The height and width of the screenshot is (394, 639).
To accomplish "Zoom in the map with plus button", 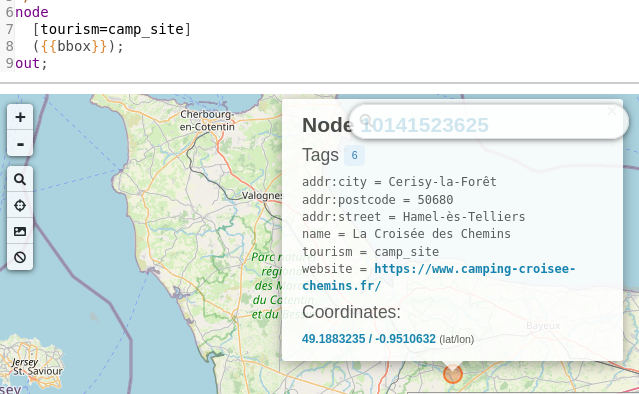I will click(x=20, y=117).
